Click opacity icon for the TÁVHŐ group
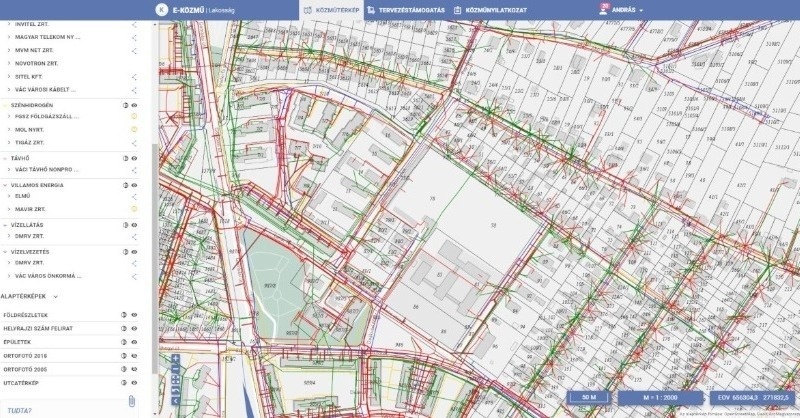The width and height of the screenshot is (800, 418). pos(125,157)
